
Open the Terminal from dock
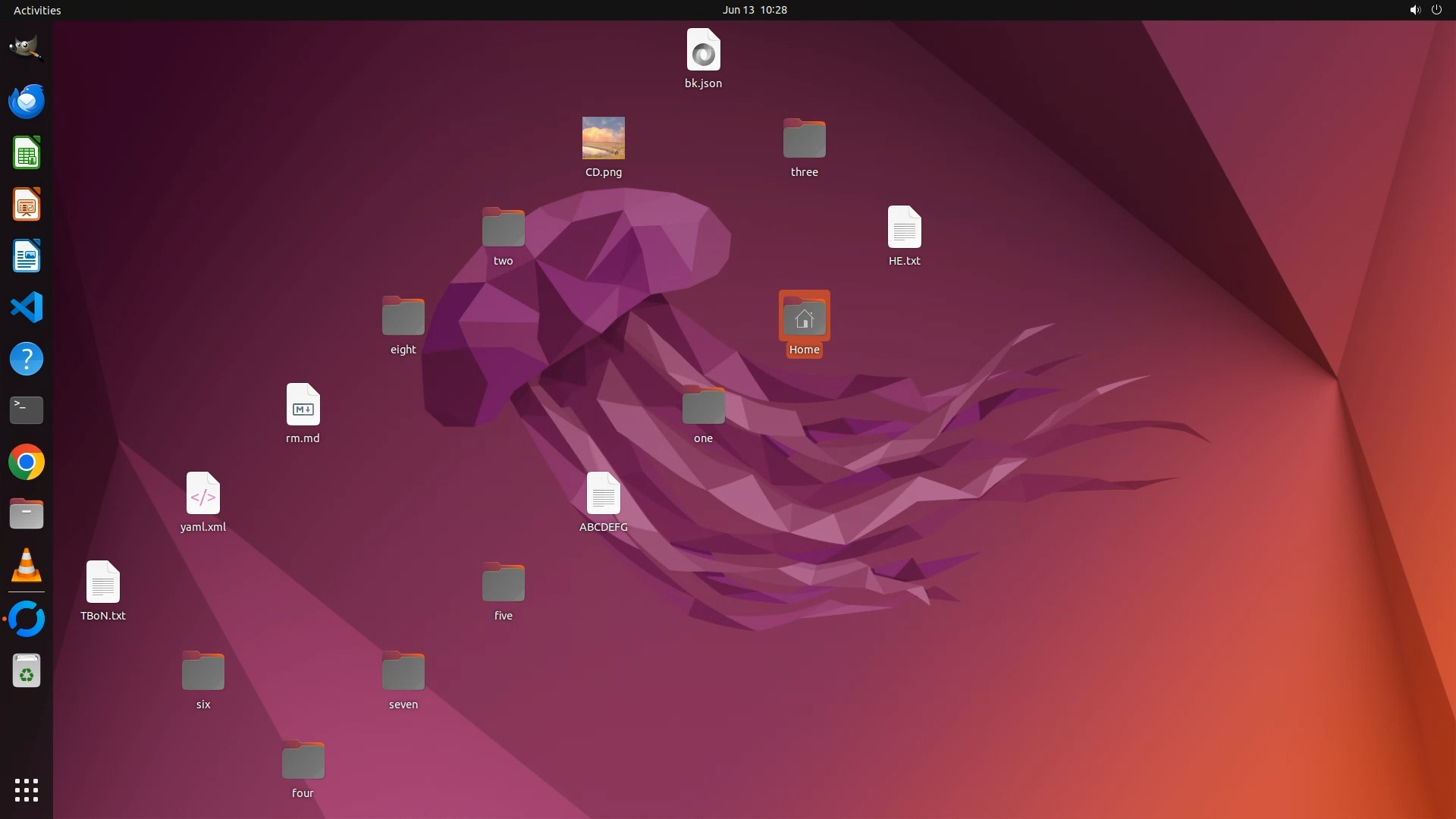27,410
